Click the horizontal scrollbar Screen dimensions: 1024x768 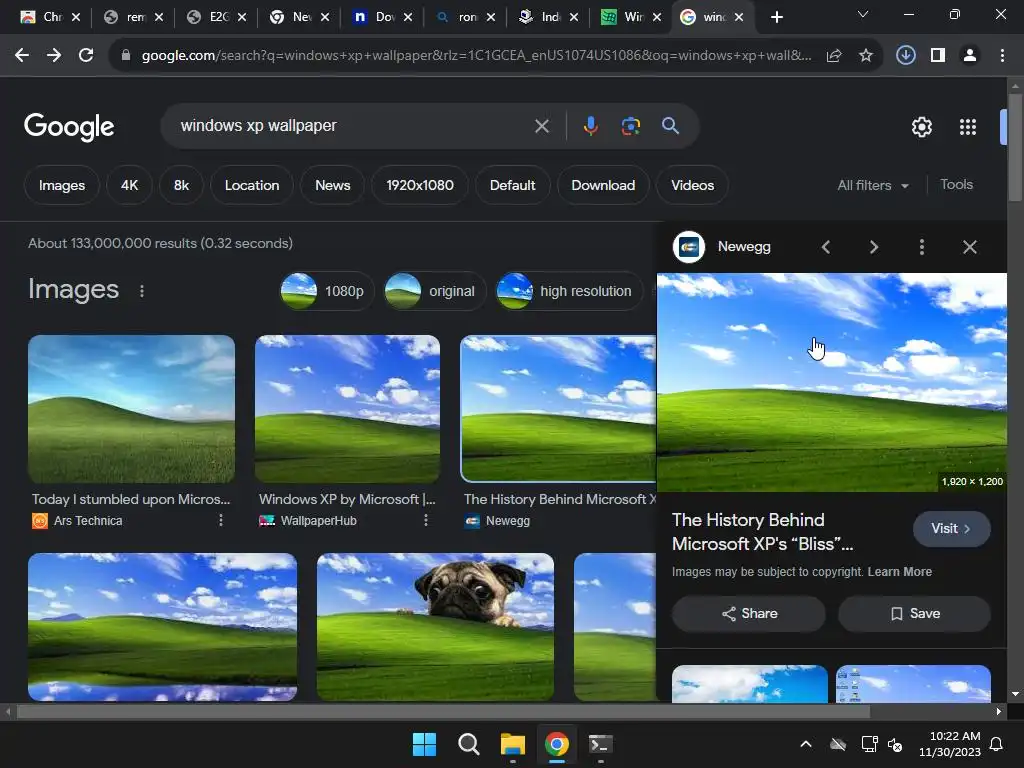tap(443, 712)
